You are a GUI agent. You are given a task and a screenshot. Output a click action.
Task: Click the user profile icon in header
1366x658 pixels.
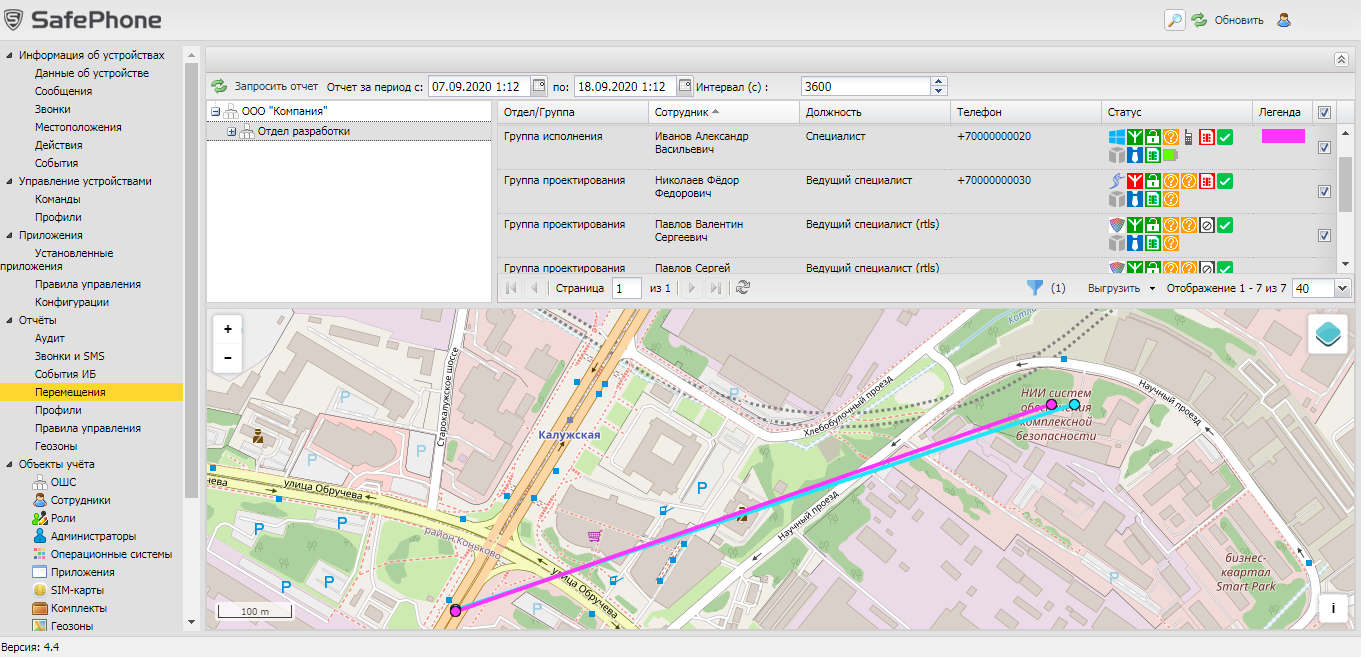[x=1284, y=20]
